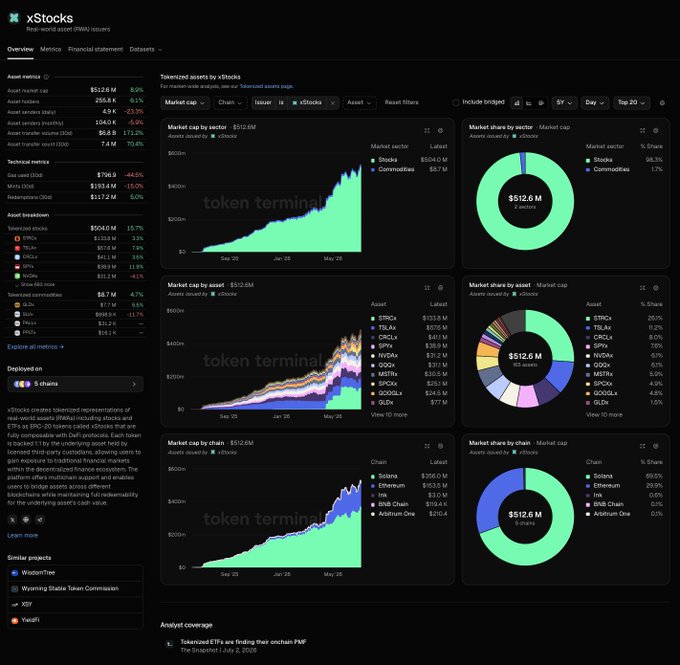Image resolution: width=680 pixels, height=665 pixels.
Task: Select the stacked bar chart type icon
Action: click(517, 103)
